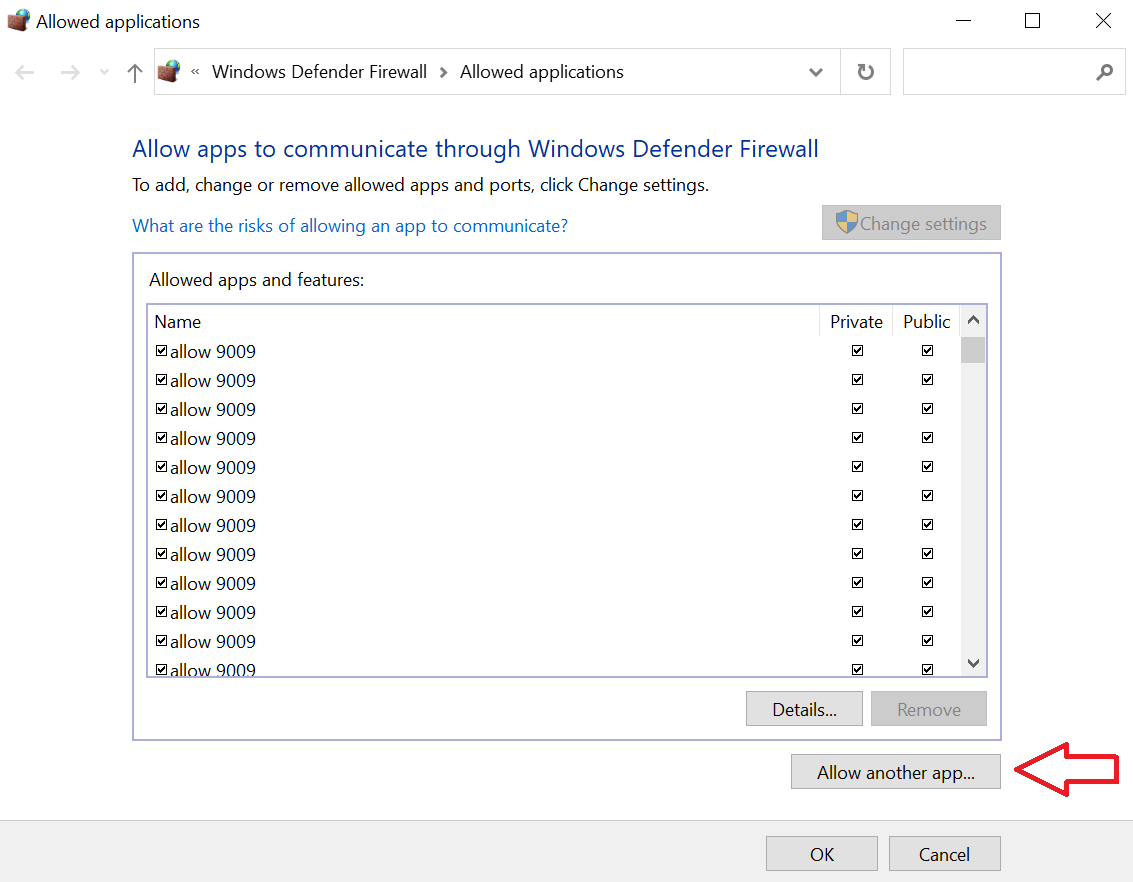
Task: Click inside the search box field
Action: pos(997,72)
